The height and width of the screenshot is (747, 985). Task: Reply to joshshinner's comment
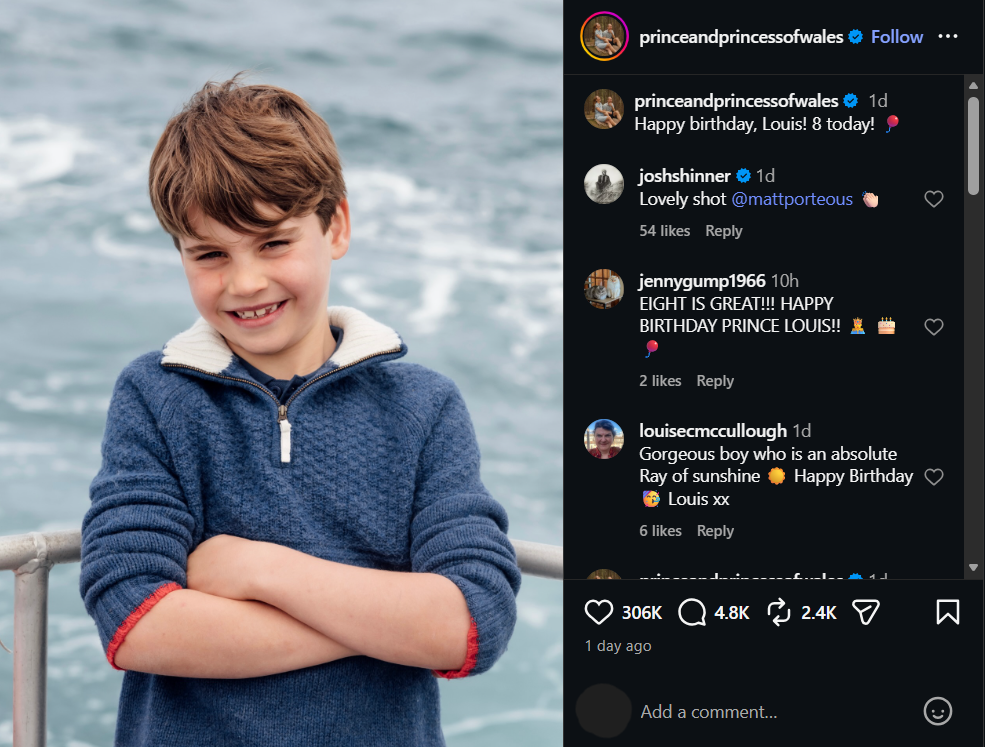723,231
